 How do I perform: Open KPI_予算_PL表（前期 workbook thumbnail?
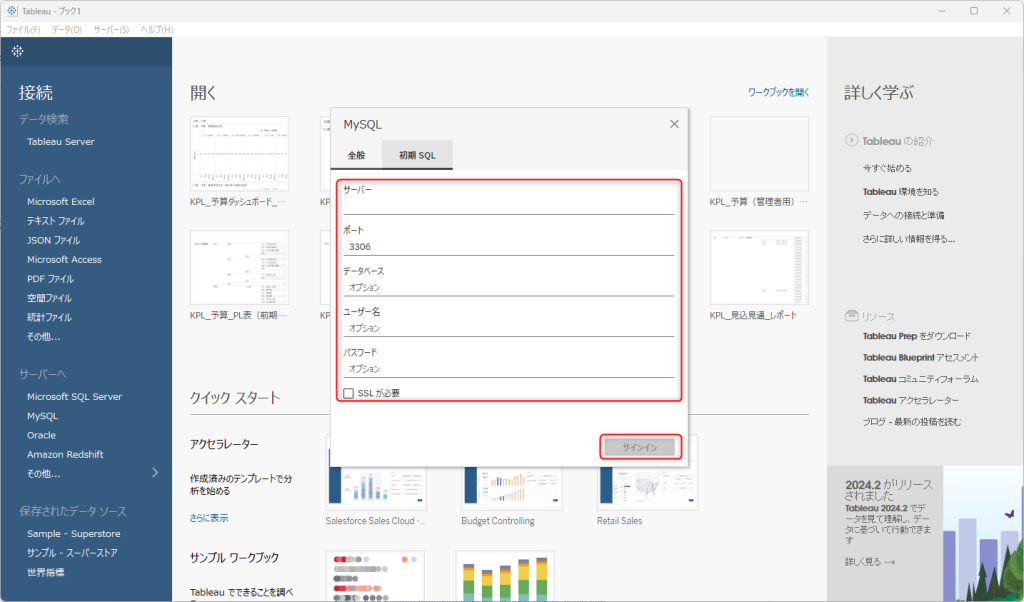coord(239,267)
